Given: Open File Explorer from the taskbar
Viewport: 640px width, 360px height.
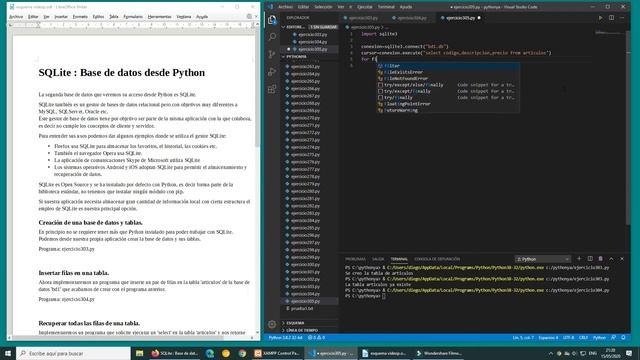Looking at the screenshot, I should click(x=140, y=353).
